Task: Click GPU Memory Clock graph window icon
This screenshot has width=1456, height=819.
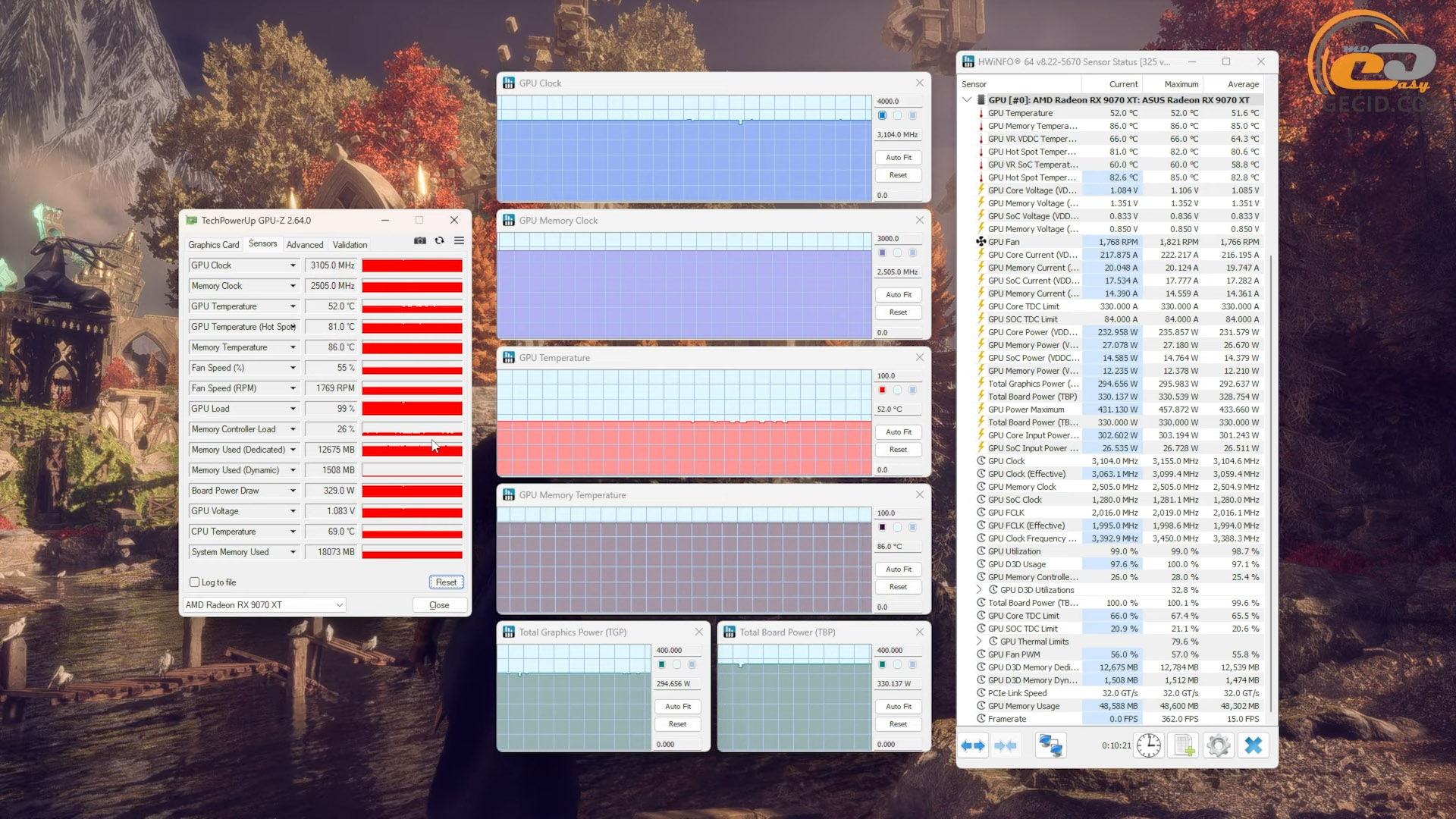Action: (509, 221)
